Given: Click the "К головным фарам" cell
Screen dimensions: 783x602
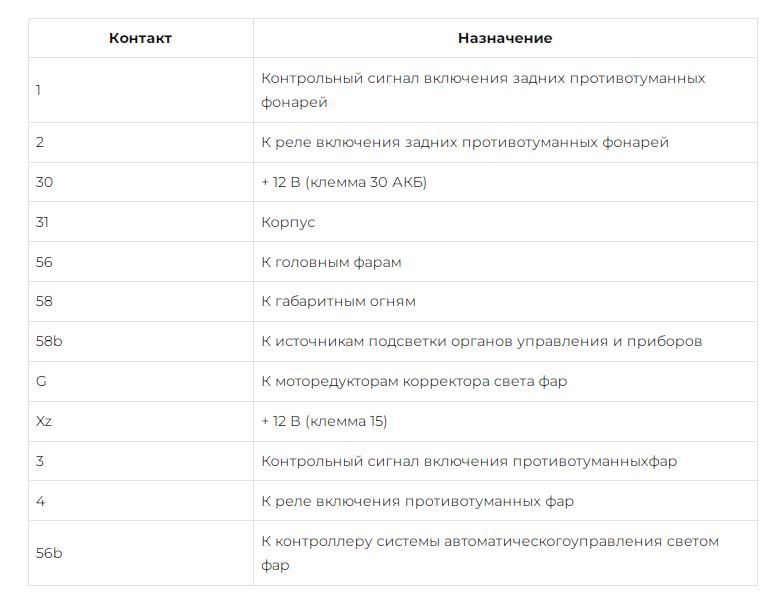Looking at the screenshot, I should 331,262.
